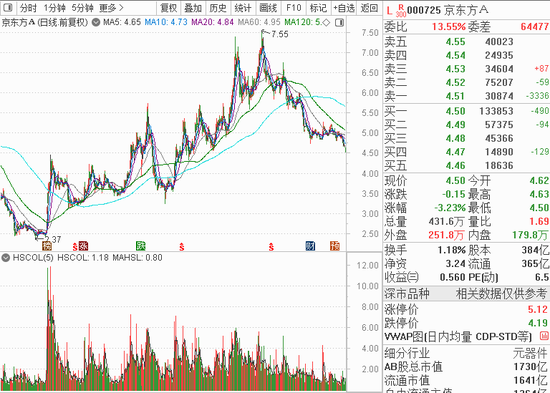Click the MA5: 4.65 indicator label
Screen dimensions: 550x393
tap(122, 22)
